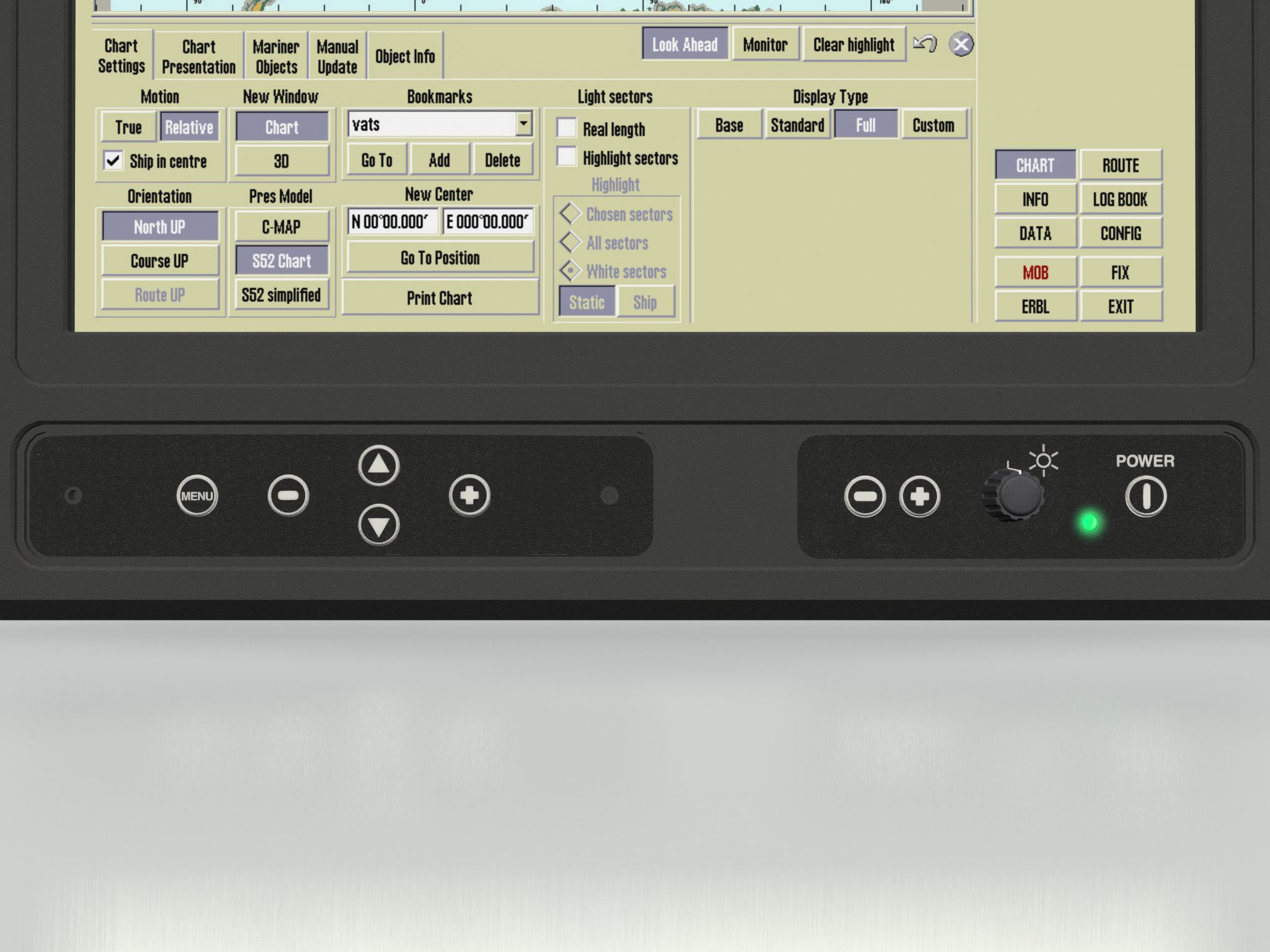
Task: Click the undo arrow icon
Action: [925, 45]
